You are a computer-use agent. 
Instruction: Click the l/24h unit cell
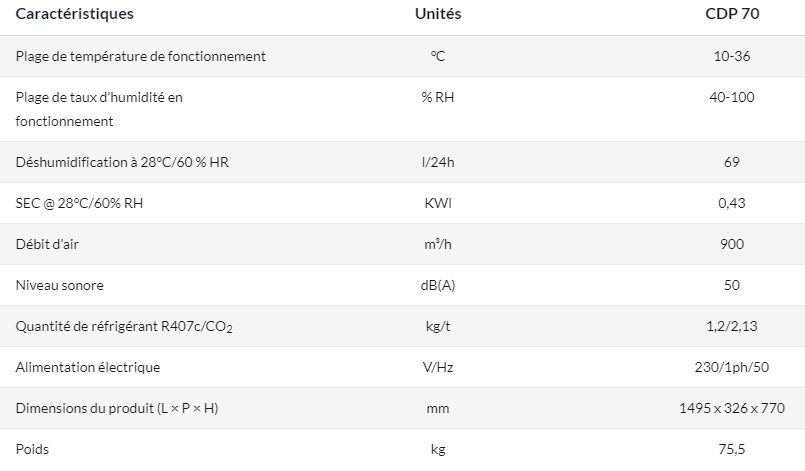coord(437,162)
